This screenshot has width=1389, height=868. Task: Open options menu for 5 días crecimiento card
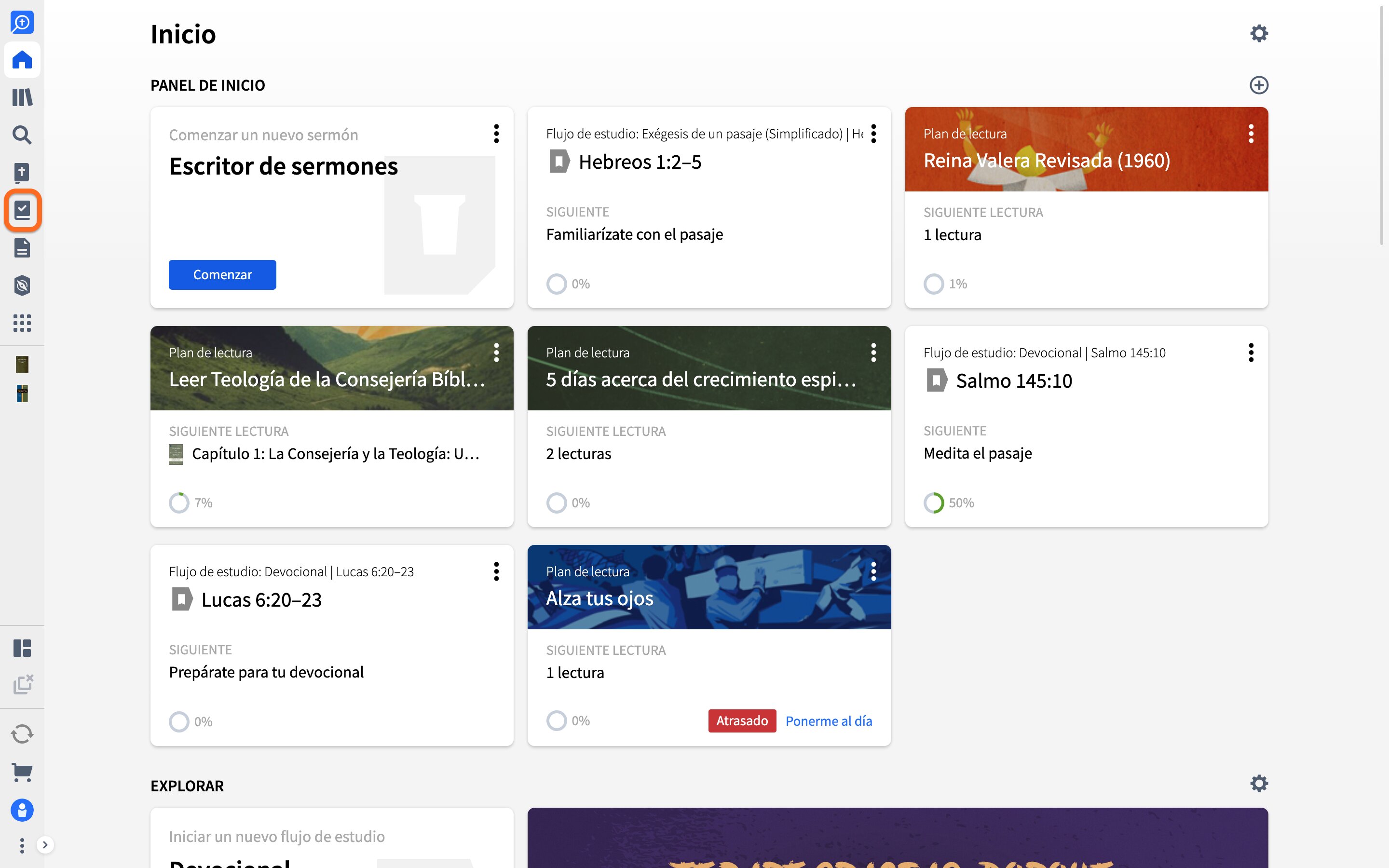coord(873,353)
